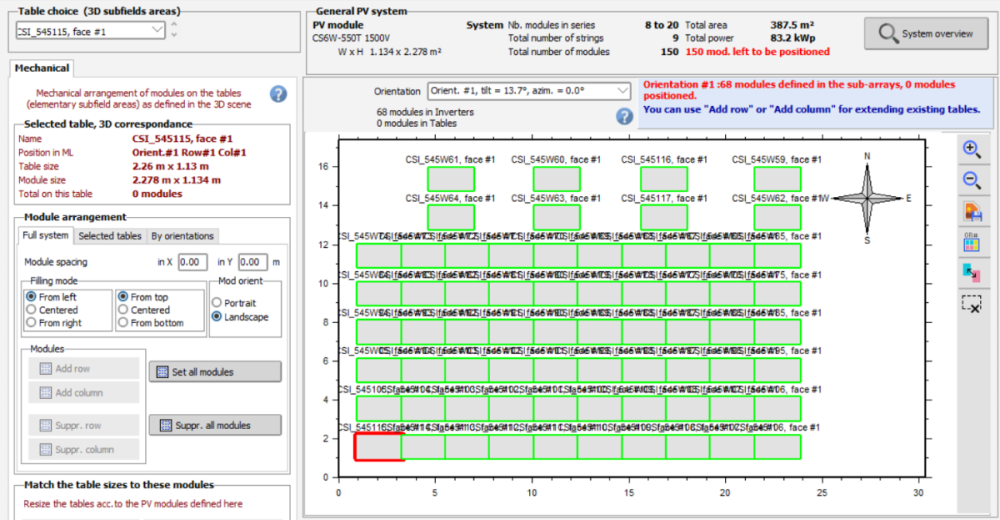
Task: Click the swap squares arrow icon
Action: (971, 271)
